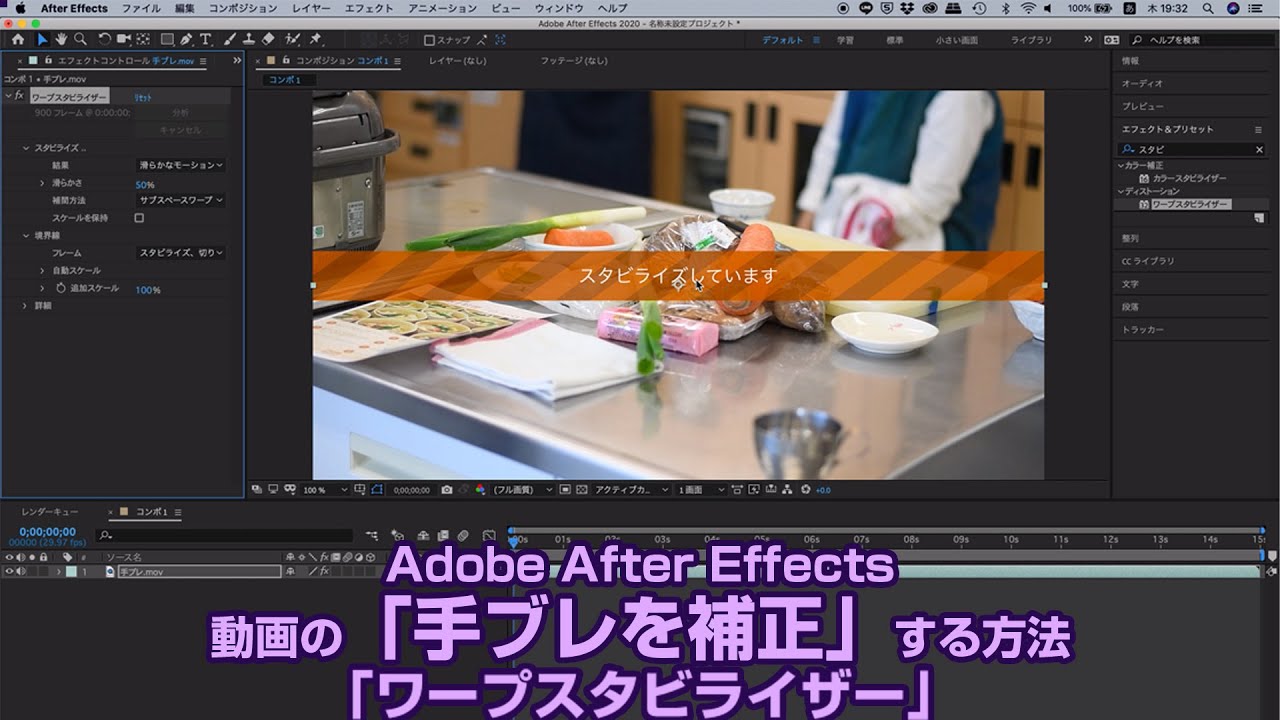Click the reset exposure icon in viewer
Image resolution: width=1280 pixels, height=720 pixels.
click(x=805, y=490)
